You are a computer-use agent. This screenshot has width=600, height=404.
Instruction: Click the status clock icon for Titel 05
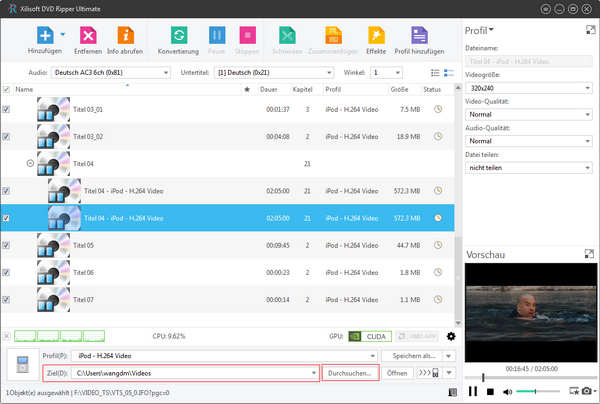pyautogui.click(x=438, y=245)
